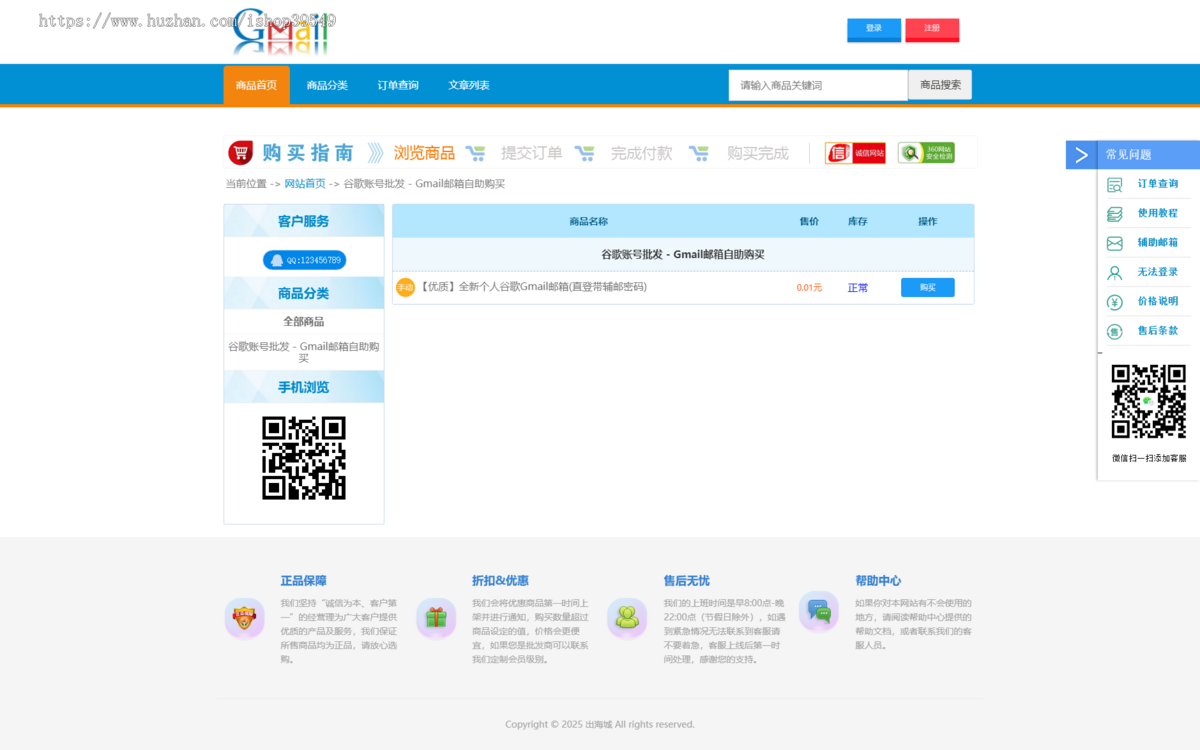Open the 订单查询 nav tab
Screen dimensions: 1200x750
coord(398,85)
